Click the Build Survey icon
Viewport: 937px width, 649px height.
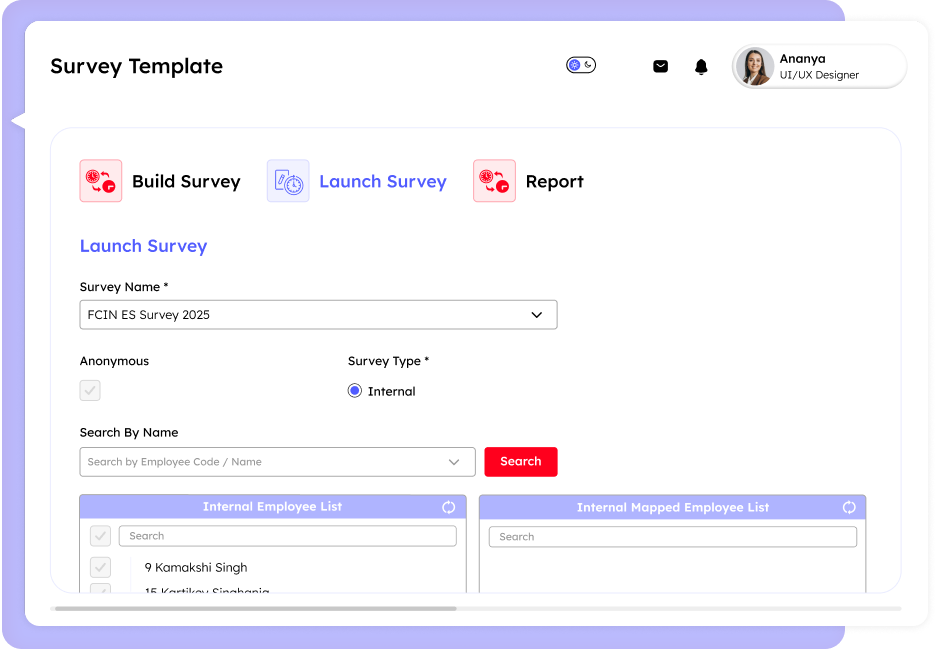[x=101, y=181]
